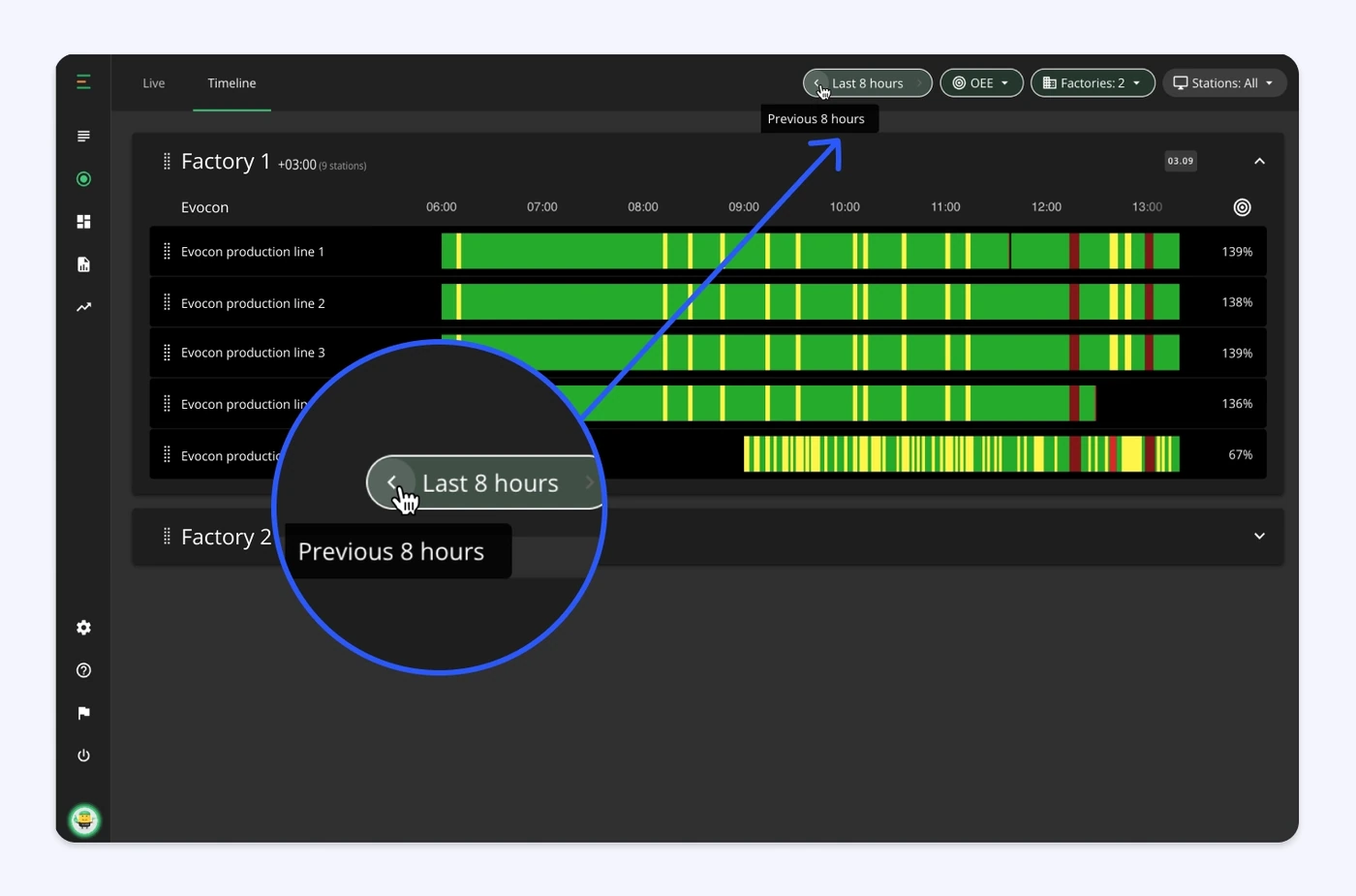Viewport: 1356px width, 896px height.
Task: Open the trend line chart icon
Action: pyautogui.click(x=83, y=307)
